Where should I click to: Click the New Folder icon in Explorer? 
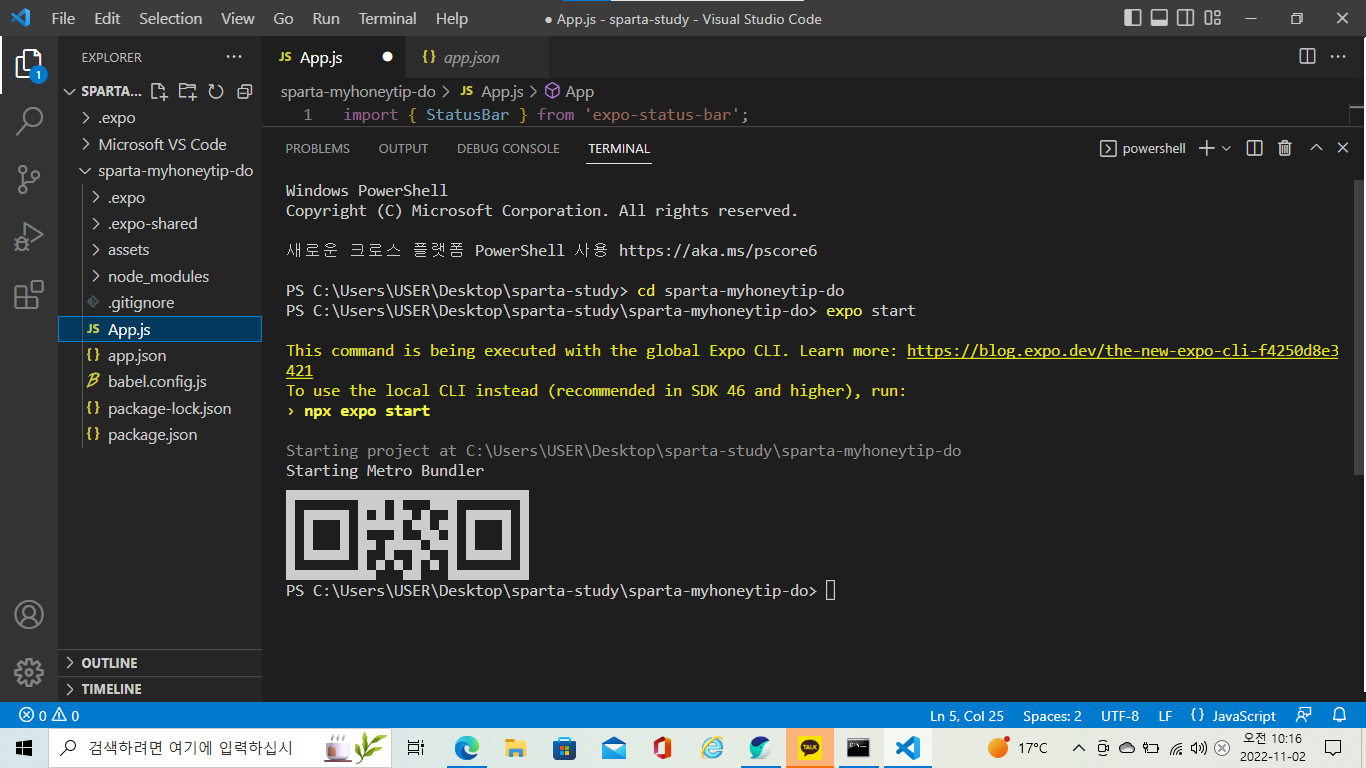click(187, 92)
